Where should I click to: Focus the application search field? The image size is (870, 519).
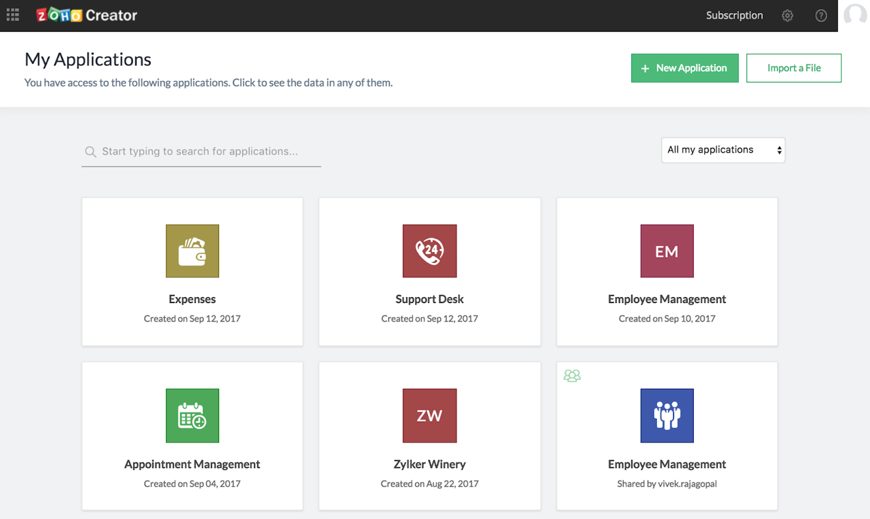(x=201, y=152)
